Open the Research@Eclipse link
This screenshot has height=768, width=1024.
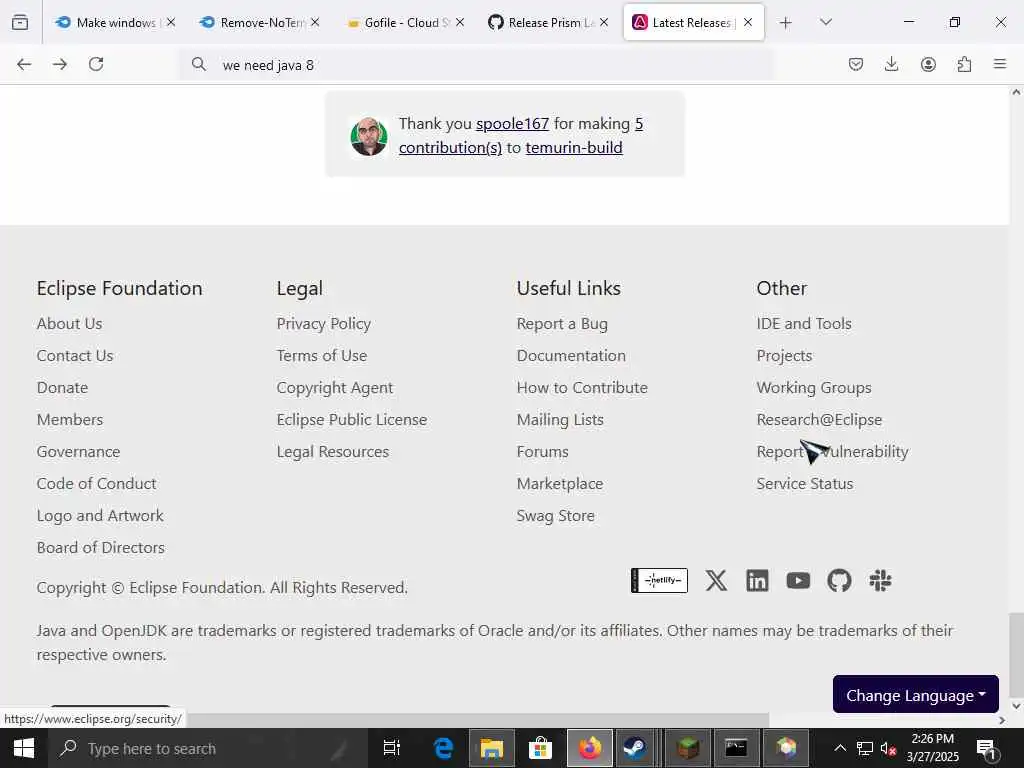pyautogui.click(x=819, y=419)
